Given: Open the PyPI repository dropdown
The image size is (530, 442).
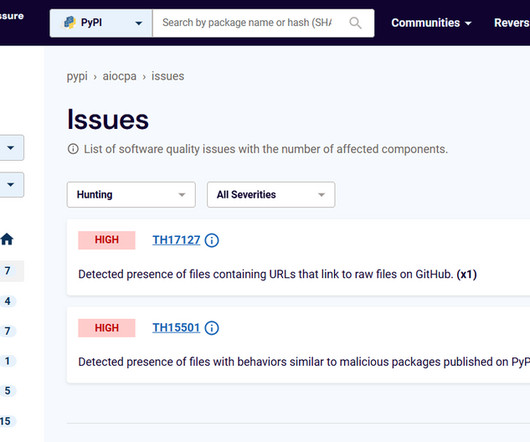Looking at the screenshot, I should click(x=101, y=23).
